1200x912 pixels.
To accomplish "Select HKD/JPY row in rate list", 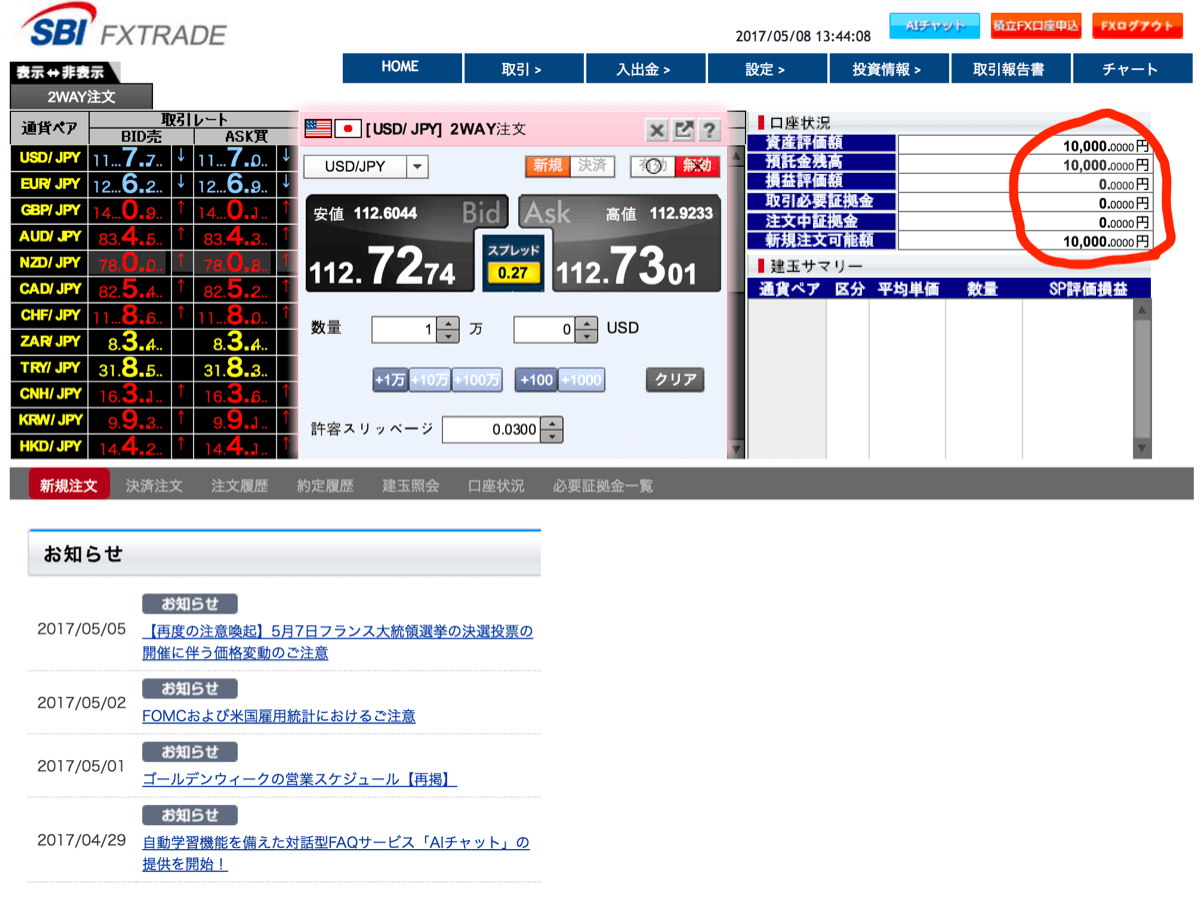I will 153,446.
